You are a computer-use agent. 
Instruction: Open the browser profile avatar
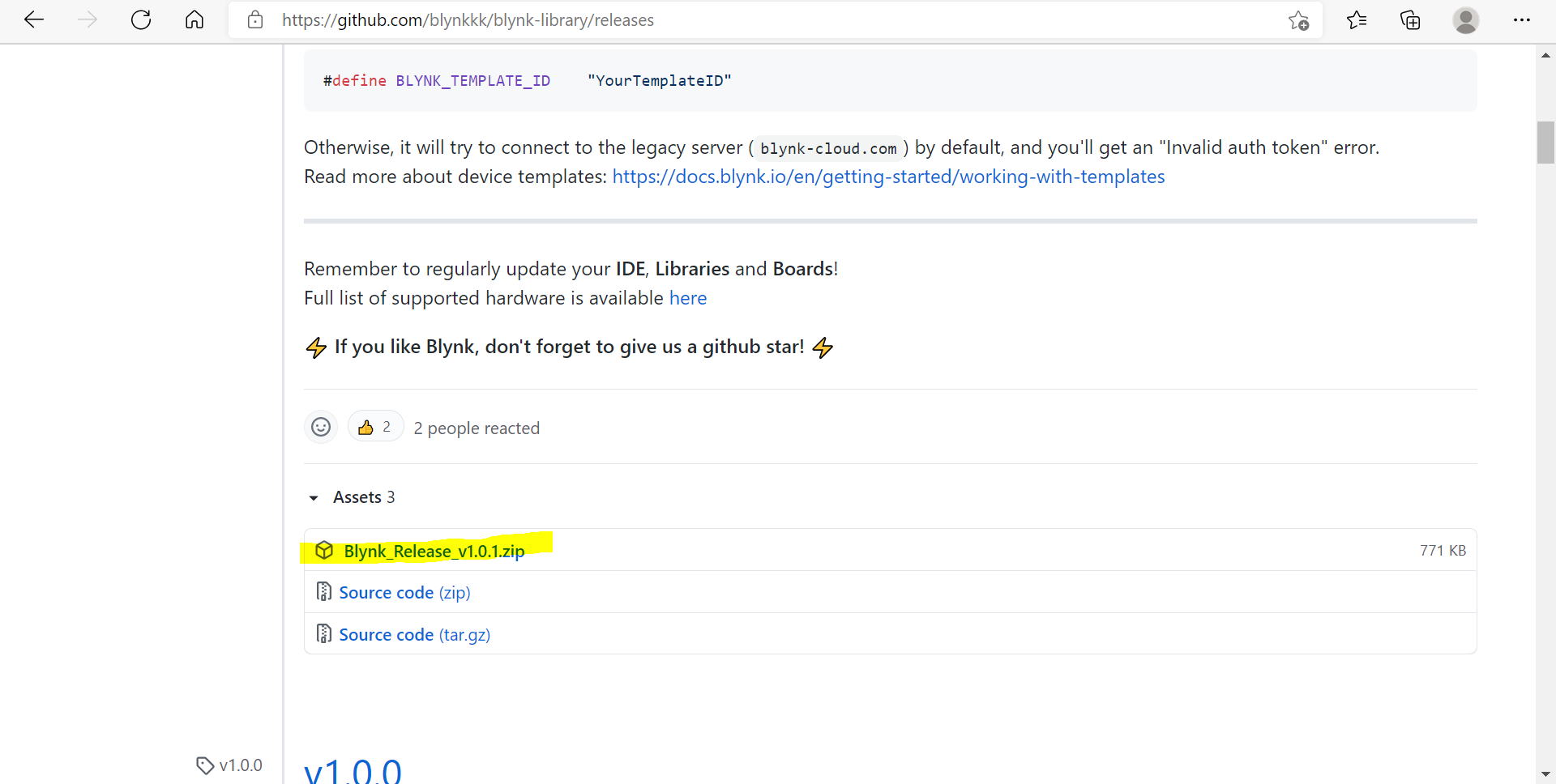coord(1465,20)
